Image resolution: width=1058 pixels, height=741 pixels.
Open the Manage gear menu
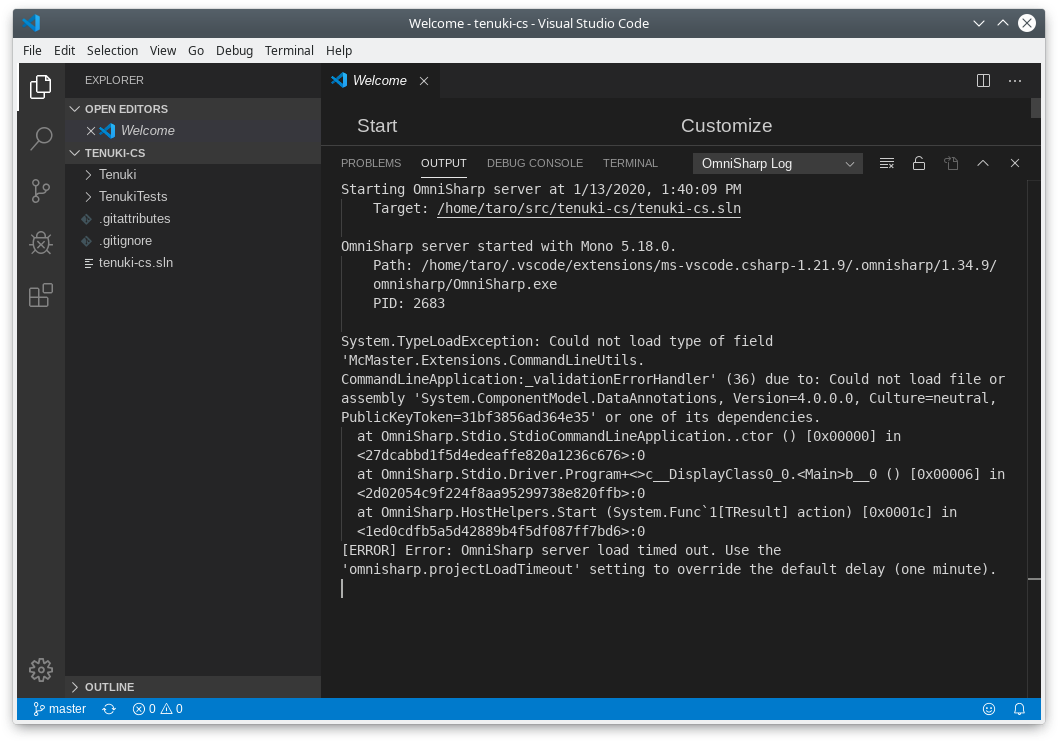coord(40,670)
